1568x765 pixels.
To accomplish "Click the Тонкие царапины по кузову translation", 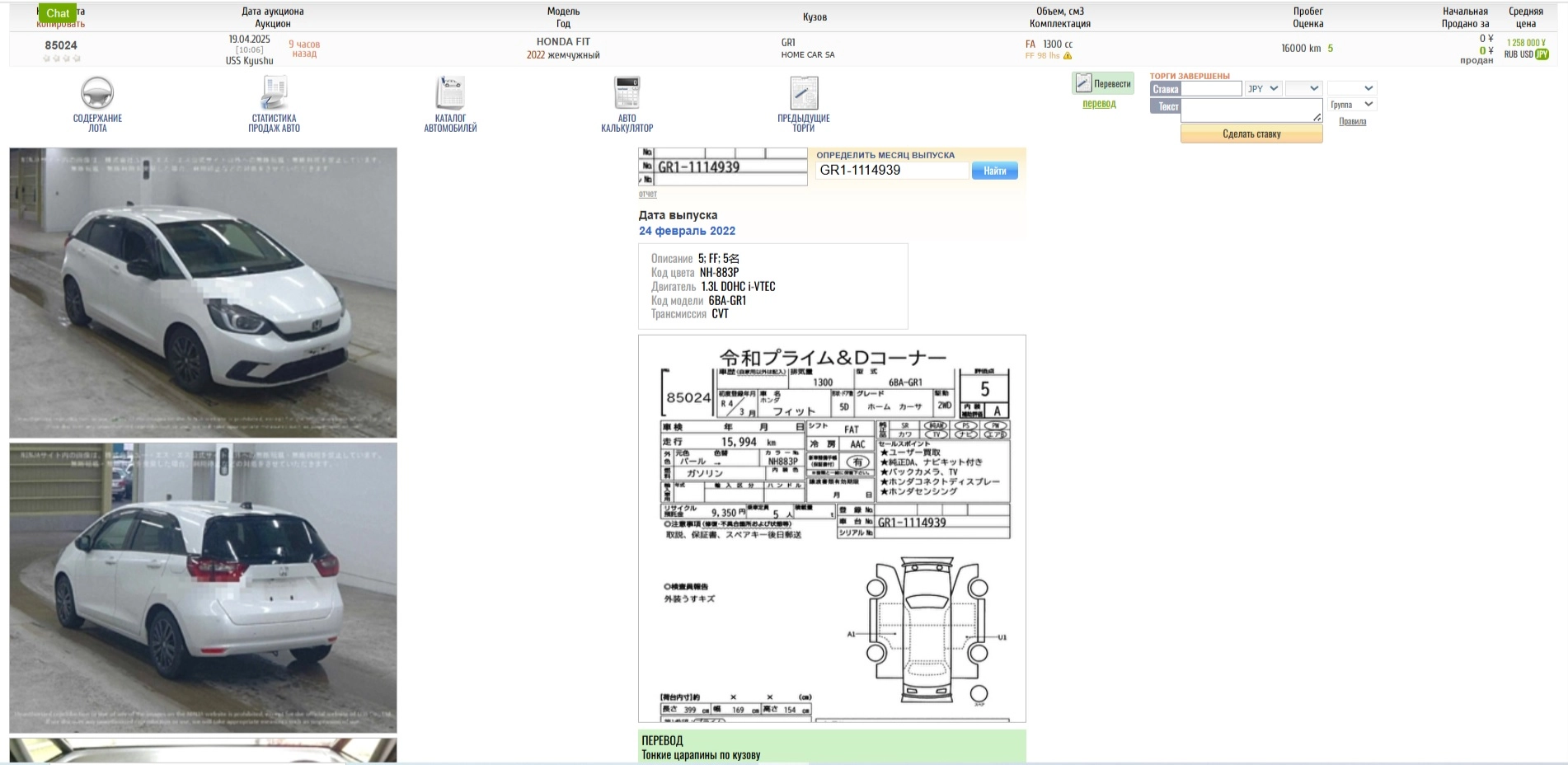I will [701, 754].
